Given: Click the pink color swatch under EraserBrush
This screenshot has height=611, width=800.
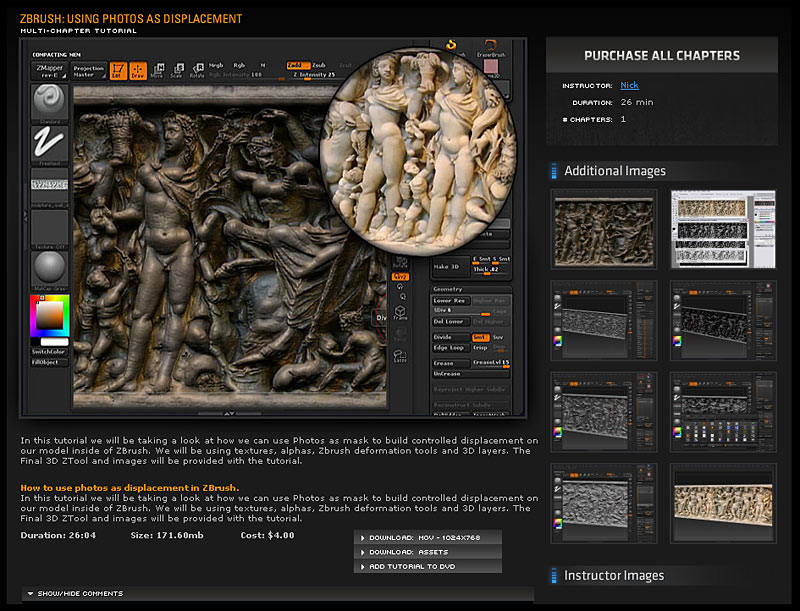Looking at the screenshot, I should 490,66.
